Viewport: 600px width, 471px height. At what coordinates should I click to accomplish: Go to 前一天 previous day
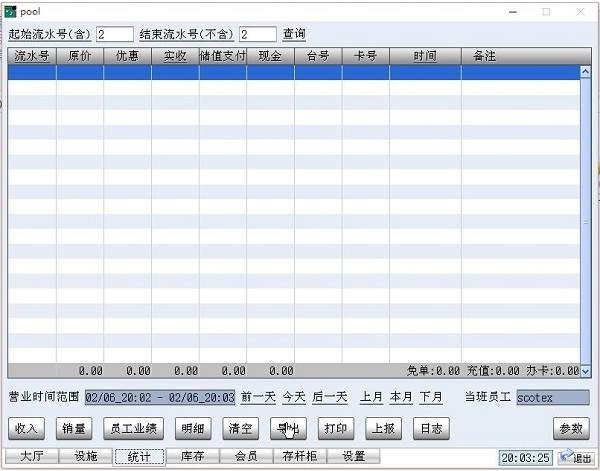point(258,397)
